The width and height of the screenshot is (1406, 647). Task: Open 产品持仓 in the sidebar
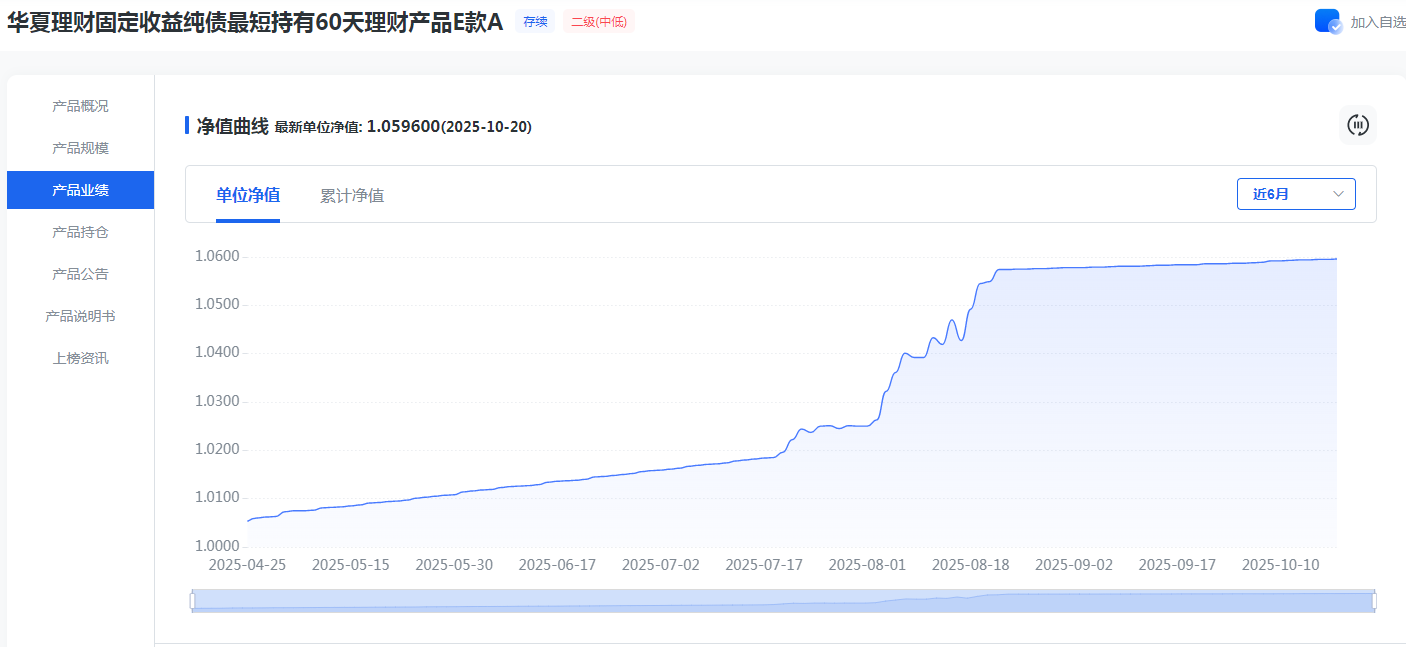(80, 232)
